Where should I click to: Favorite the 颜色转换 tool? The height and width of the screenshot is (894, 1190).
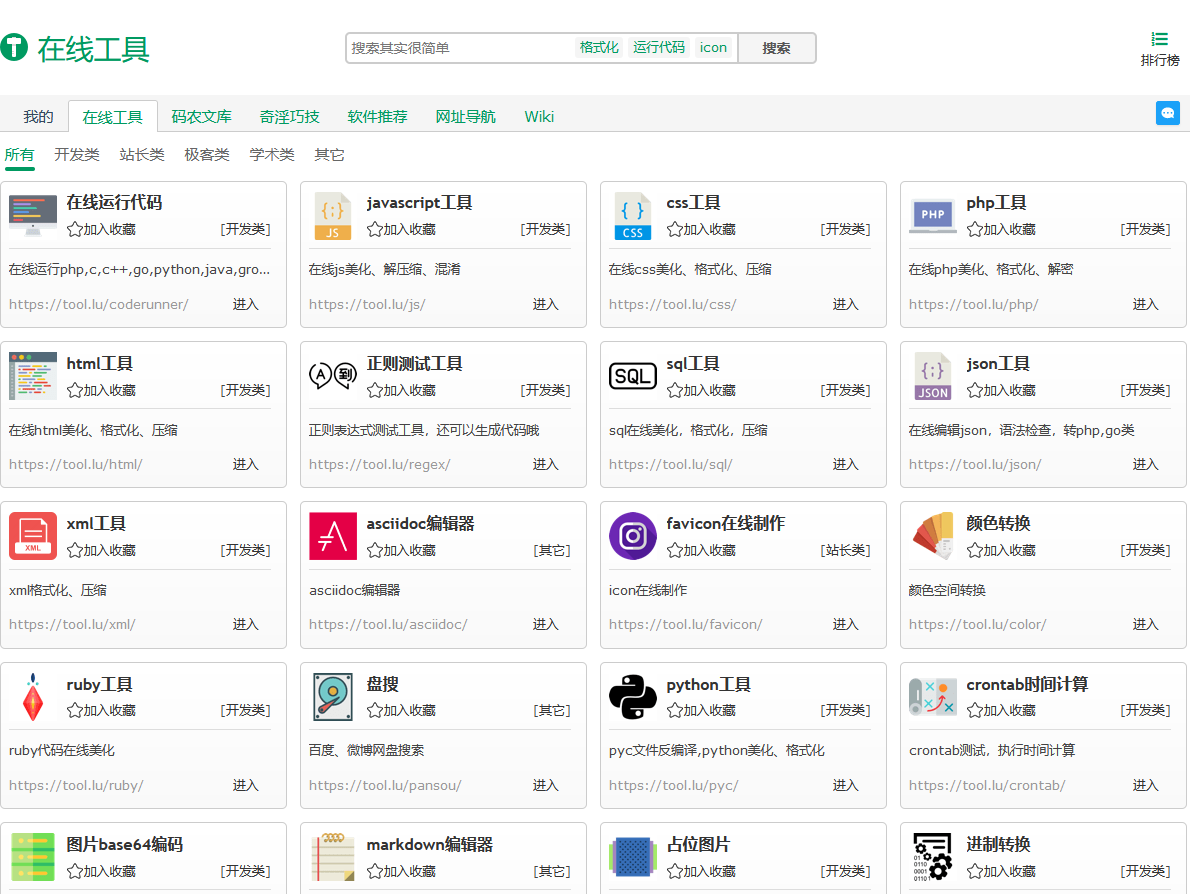[1001, 550]
